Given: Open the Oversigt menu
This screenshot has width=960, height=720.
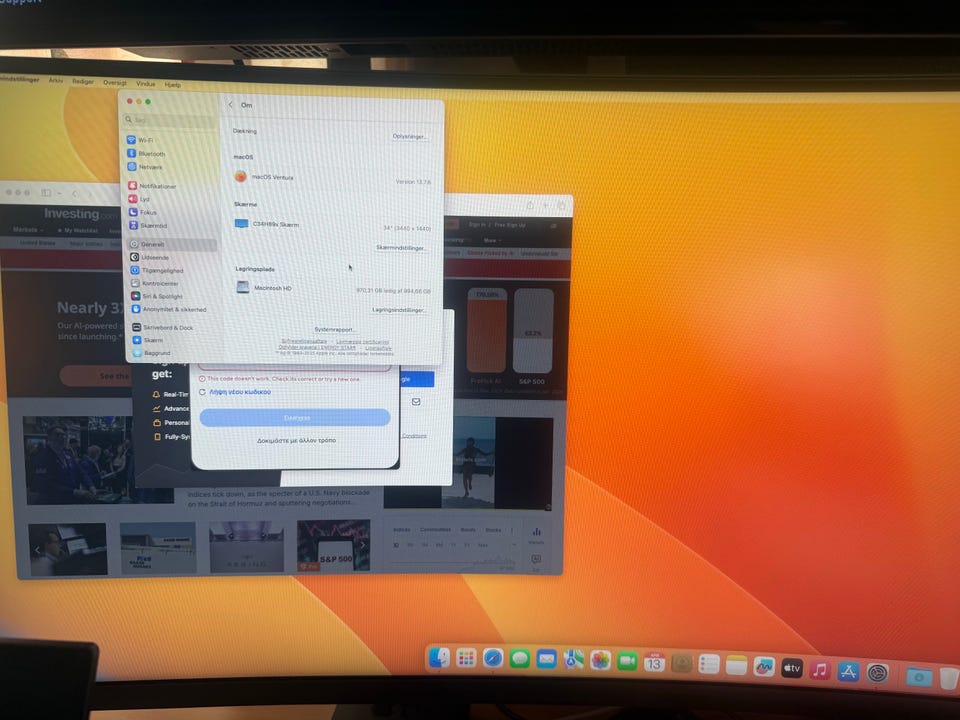Looking at the screenshot, I should 114,83.
